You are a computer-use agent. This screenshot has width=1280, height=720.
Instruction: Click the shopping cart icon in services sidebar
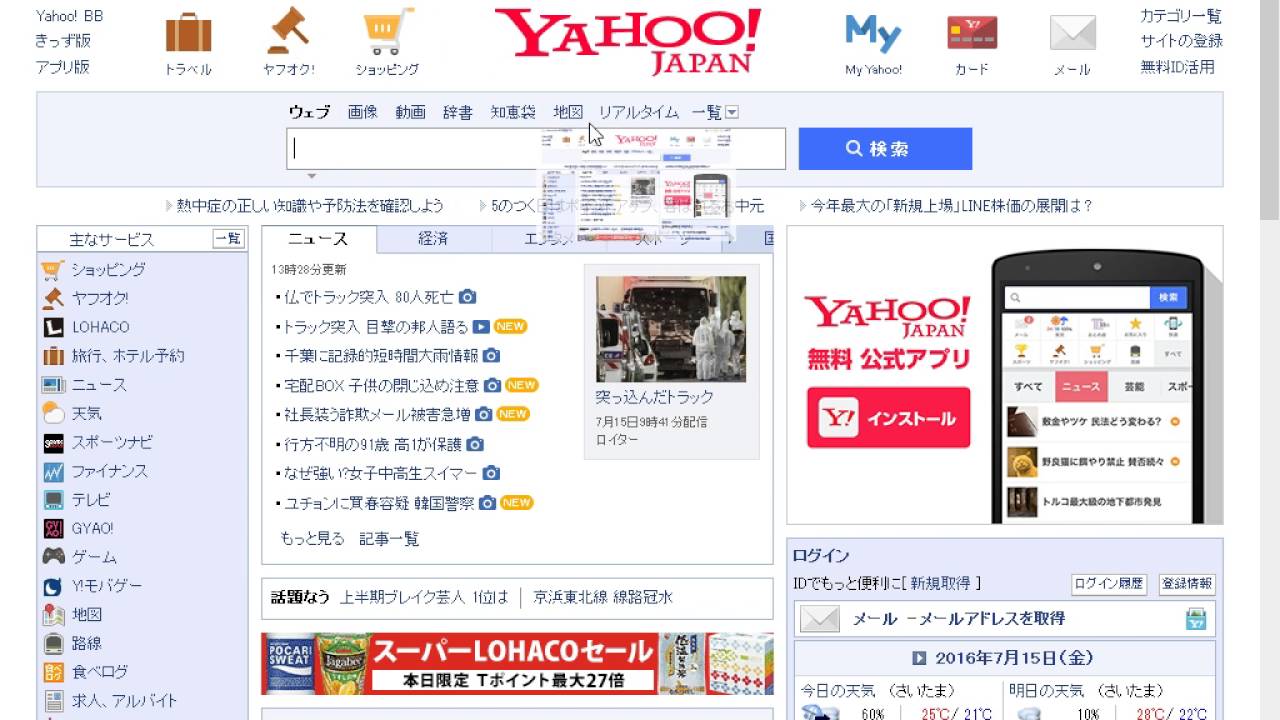pyautogui.click(x=53, y=269)
